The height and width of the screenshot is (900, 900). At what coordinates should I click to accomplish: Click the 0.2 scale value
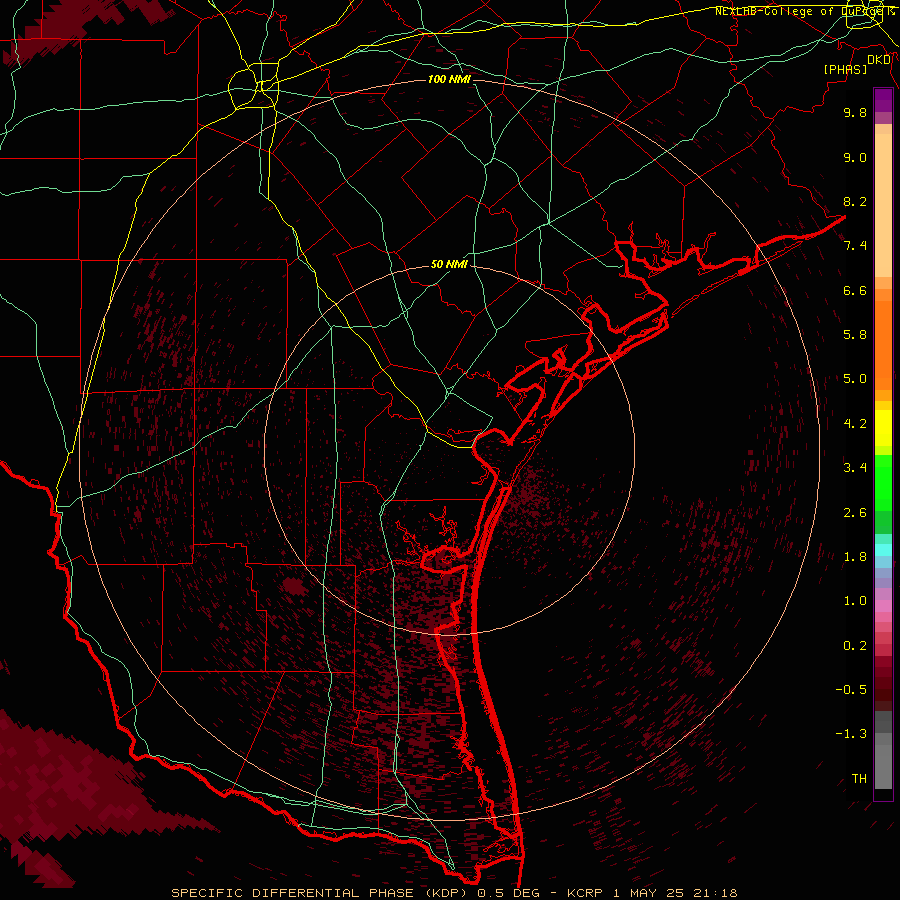pyautogui.click(x=855, y=646)
